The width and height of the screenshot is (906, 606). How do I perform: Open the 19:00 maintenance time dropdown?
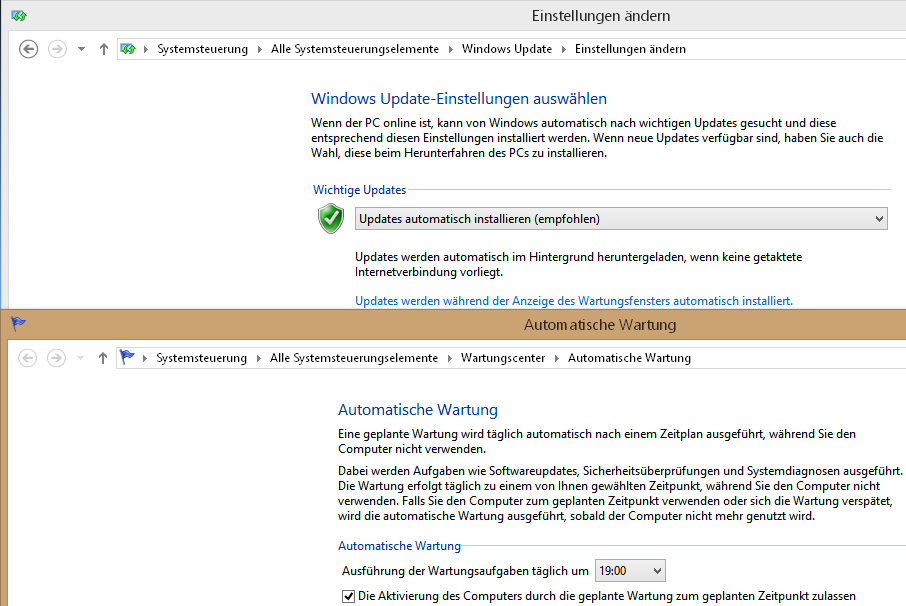point(630,571)
